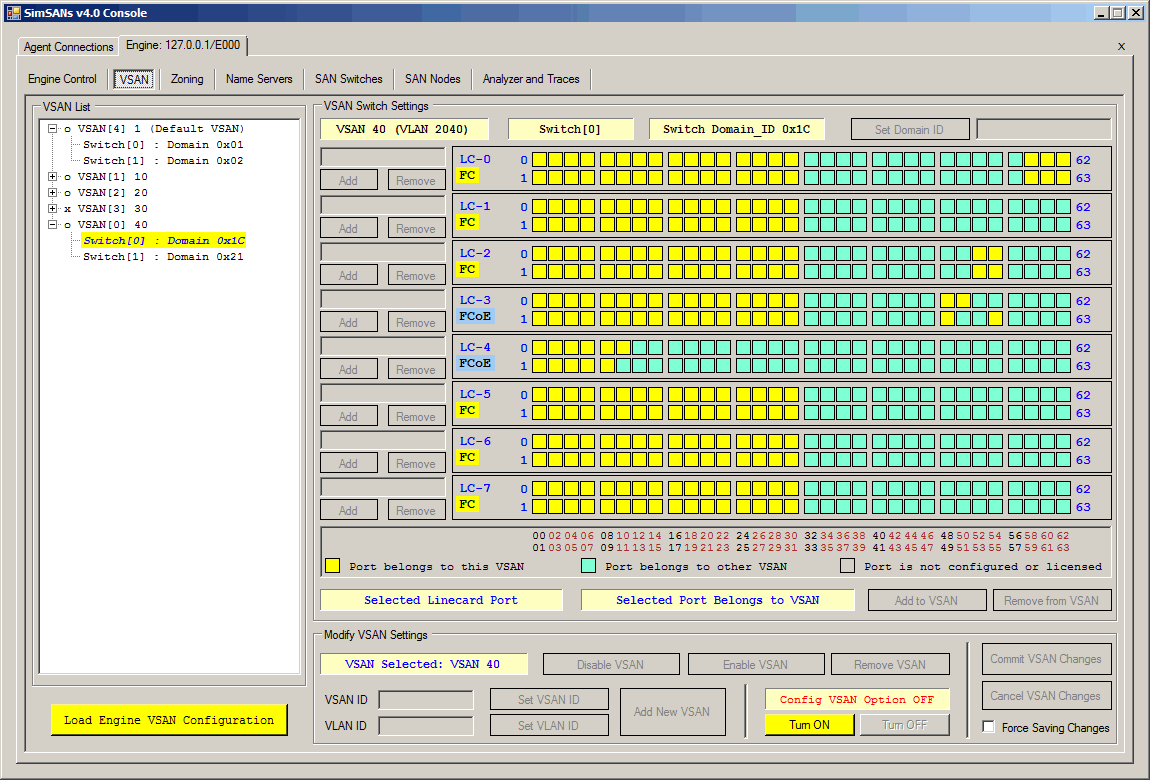Click last port square in LC-7 row 1
The image size is (1150, 780).
(x=1063, y=507)
